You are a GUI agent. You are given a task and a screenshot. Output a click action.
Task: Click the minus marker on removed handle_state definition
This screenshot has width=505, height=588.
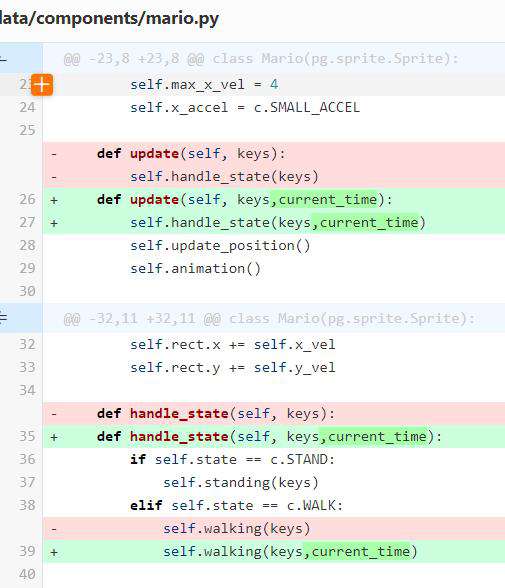click(54, 414)
